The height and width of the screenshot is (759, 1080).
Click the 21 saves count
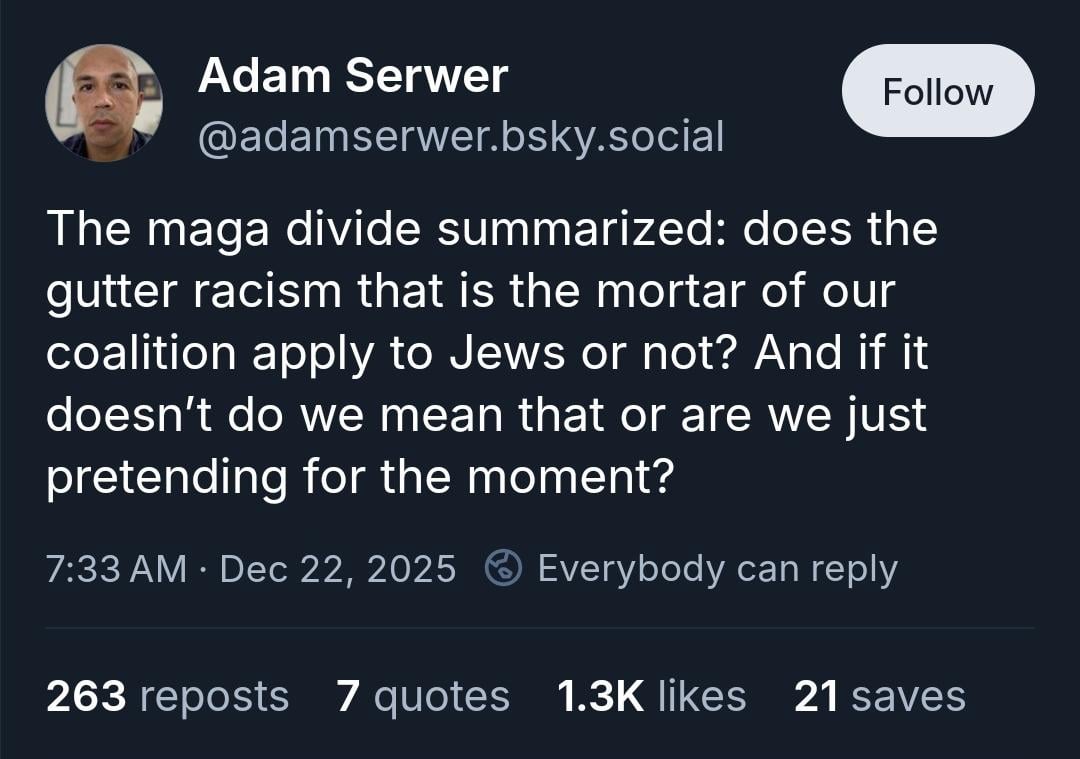point(879,696)
